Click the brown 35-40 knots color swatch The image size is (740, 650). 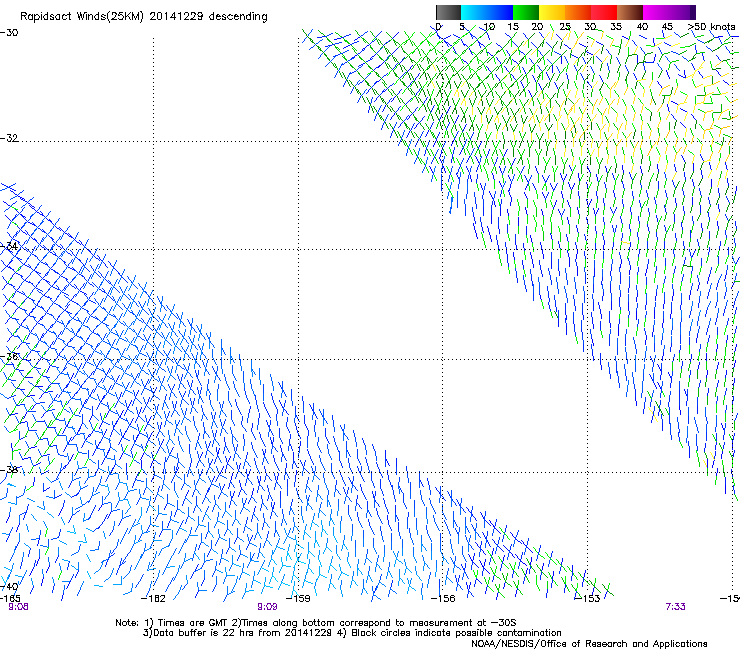point(630,12)
